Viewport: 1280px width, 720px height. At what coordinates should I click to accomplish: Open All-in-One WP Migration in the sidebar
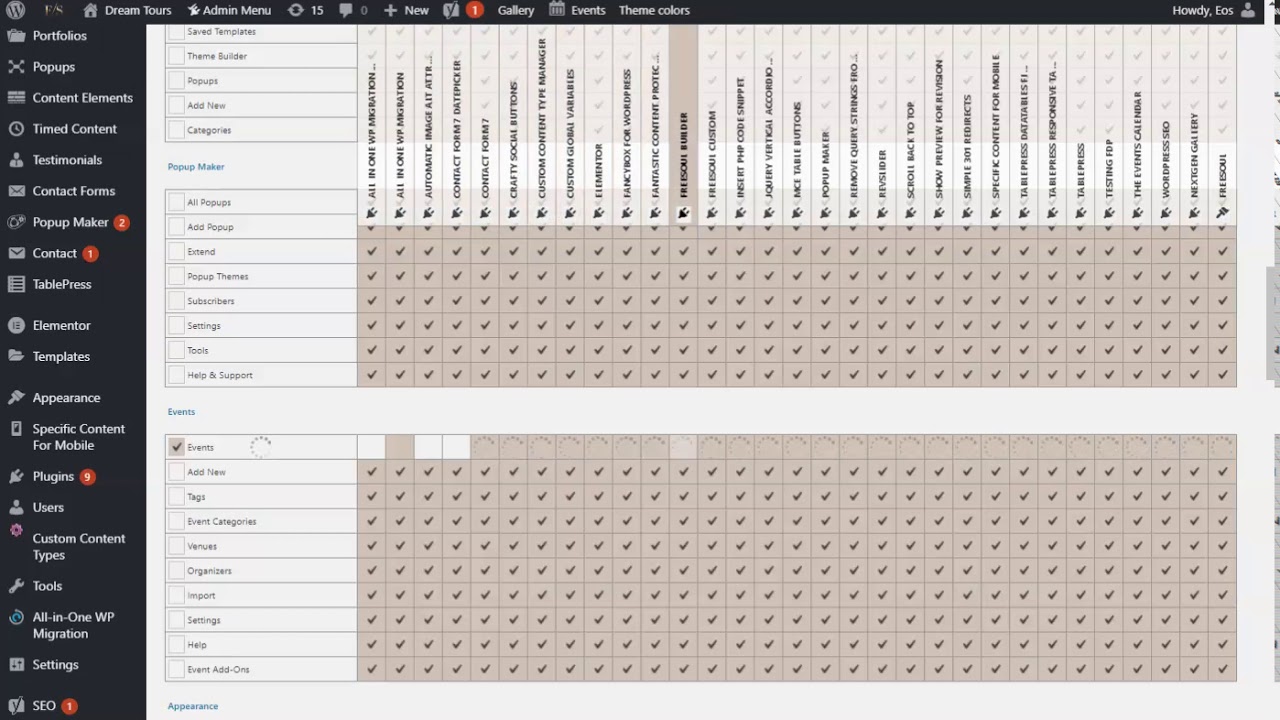[x=73, y=626]
